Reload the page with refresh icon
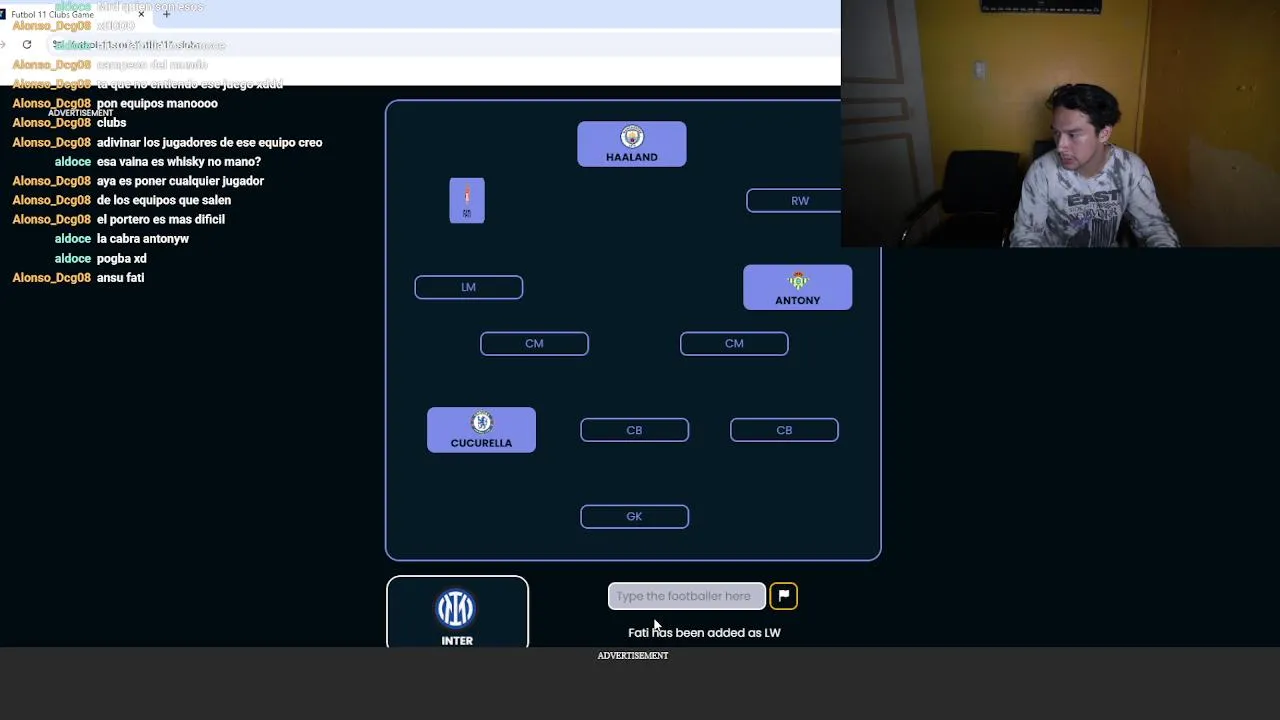This screenshot has height=720, width=1280. (x=27, y=44)
